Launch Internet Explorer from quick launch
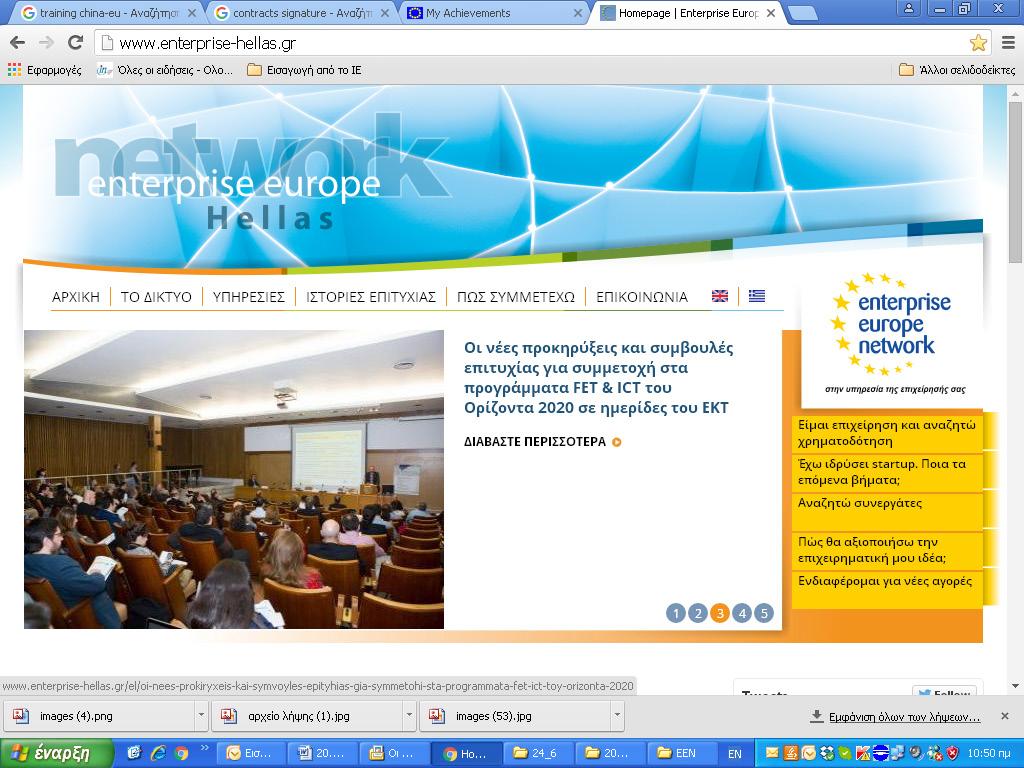 [x=158, y=754]
